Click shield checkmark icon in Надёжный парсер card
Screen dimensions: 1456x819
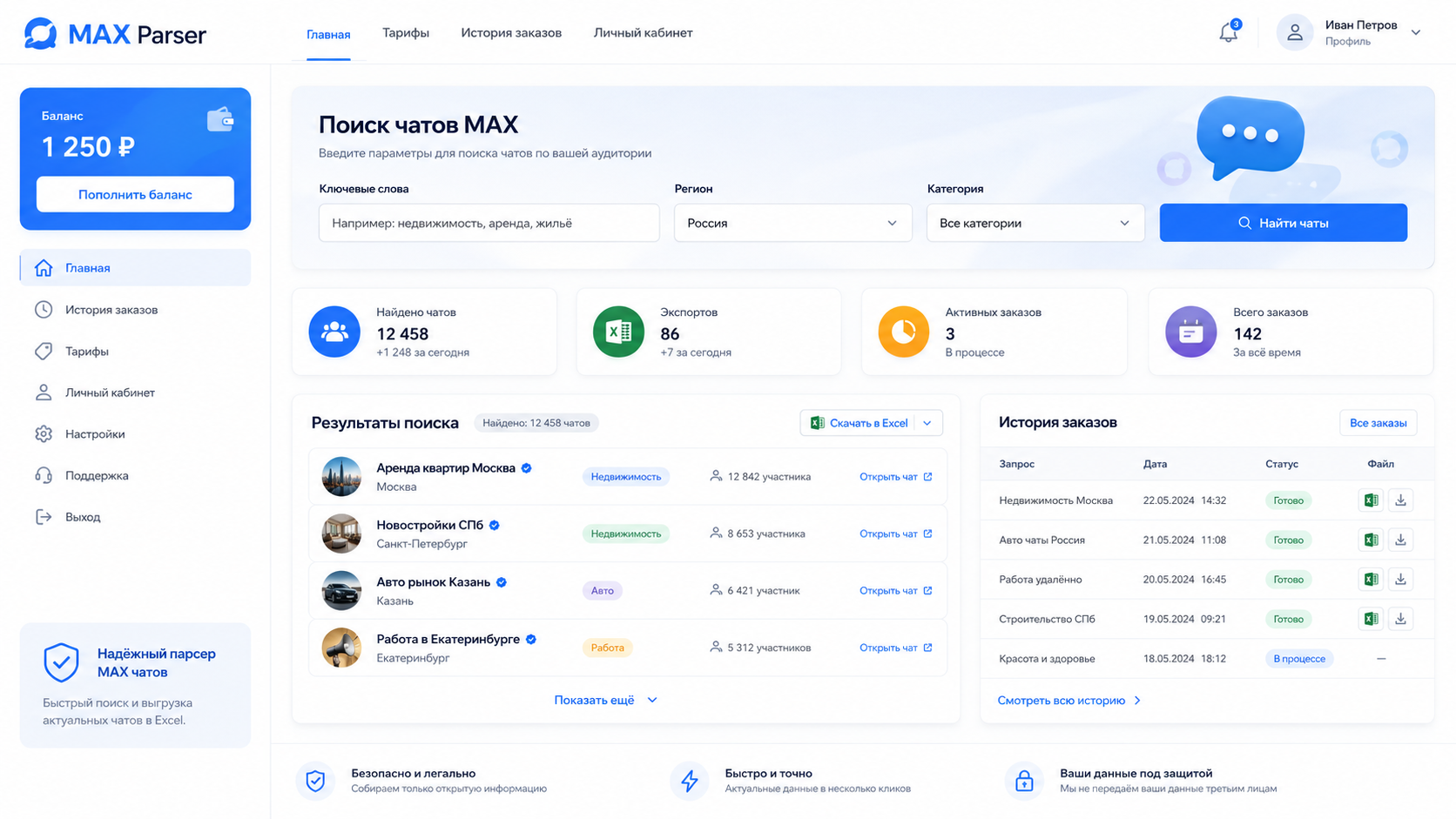click(x=61, y=662)
